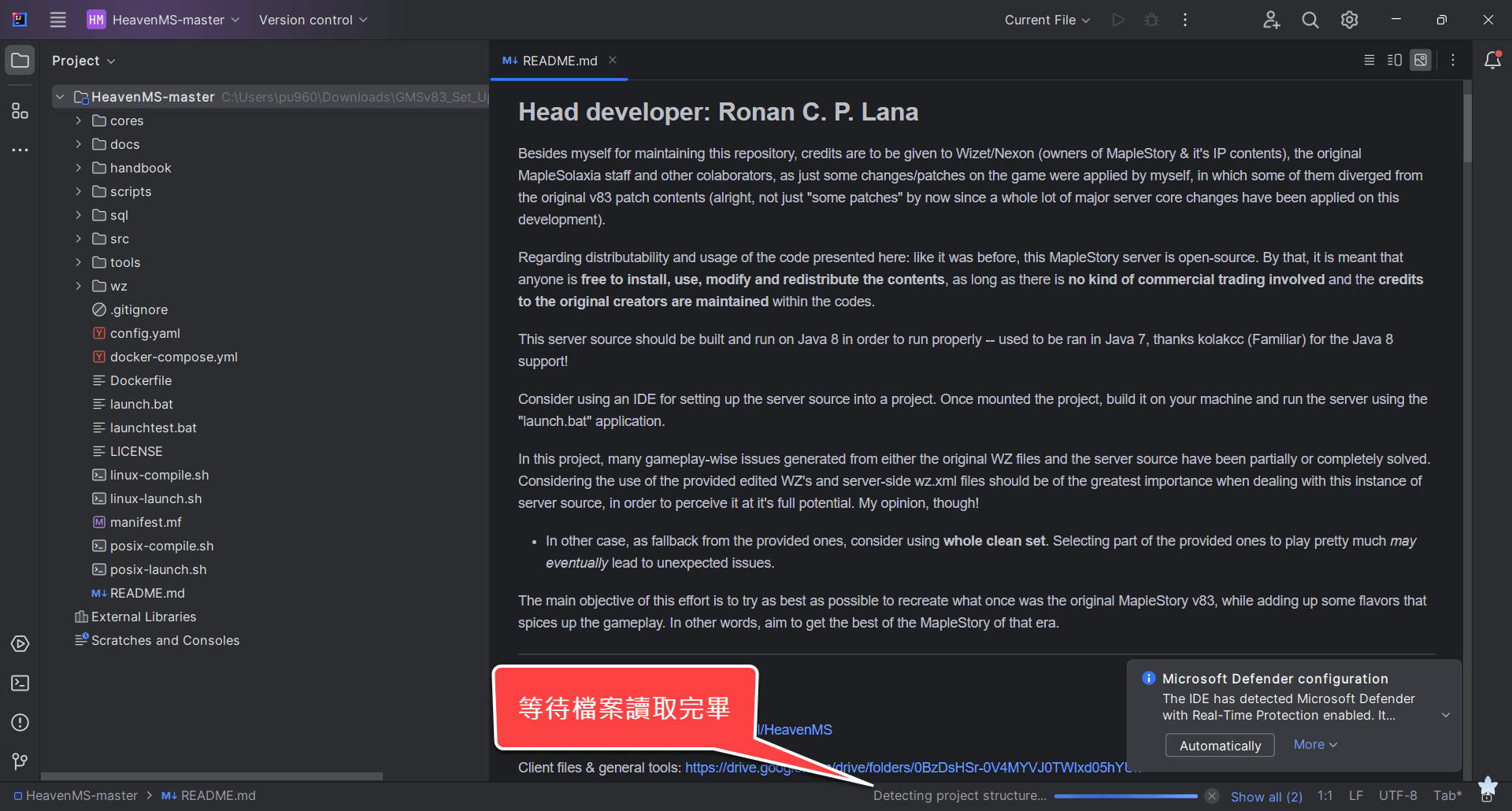Open Search Everywhere magnifier
1512x811 pixels.
click(x=1310, y=20)
